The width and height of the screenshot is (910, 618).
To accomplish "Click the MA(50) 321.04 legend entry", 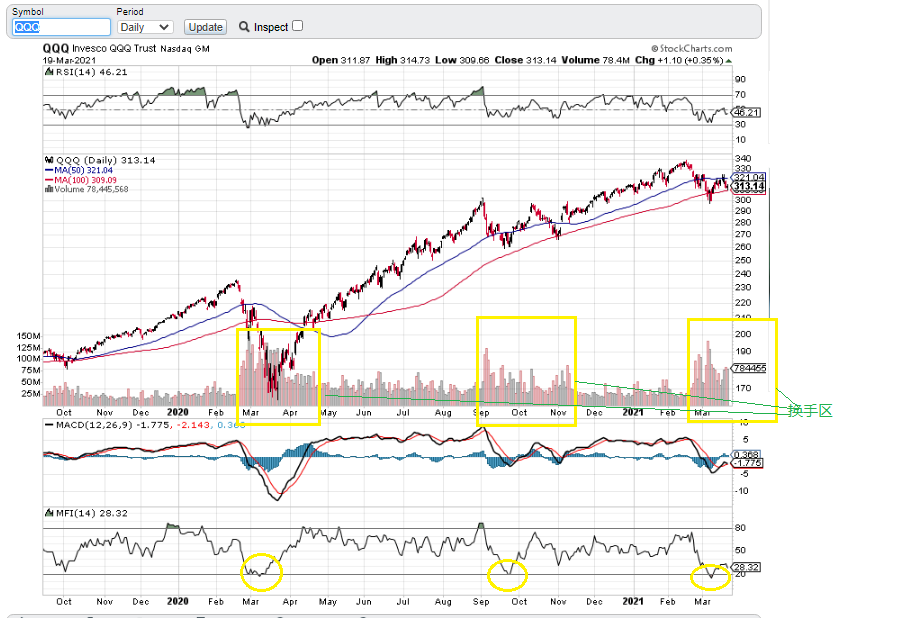I will pos(79,170).
